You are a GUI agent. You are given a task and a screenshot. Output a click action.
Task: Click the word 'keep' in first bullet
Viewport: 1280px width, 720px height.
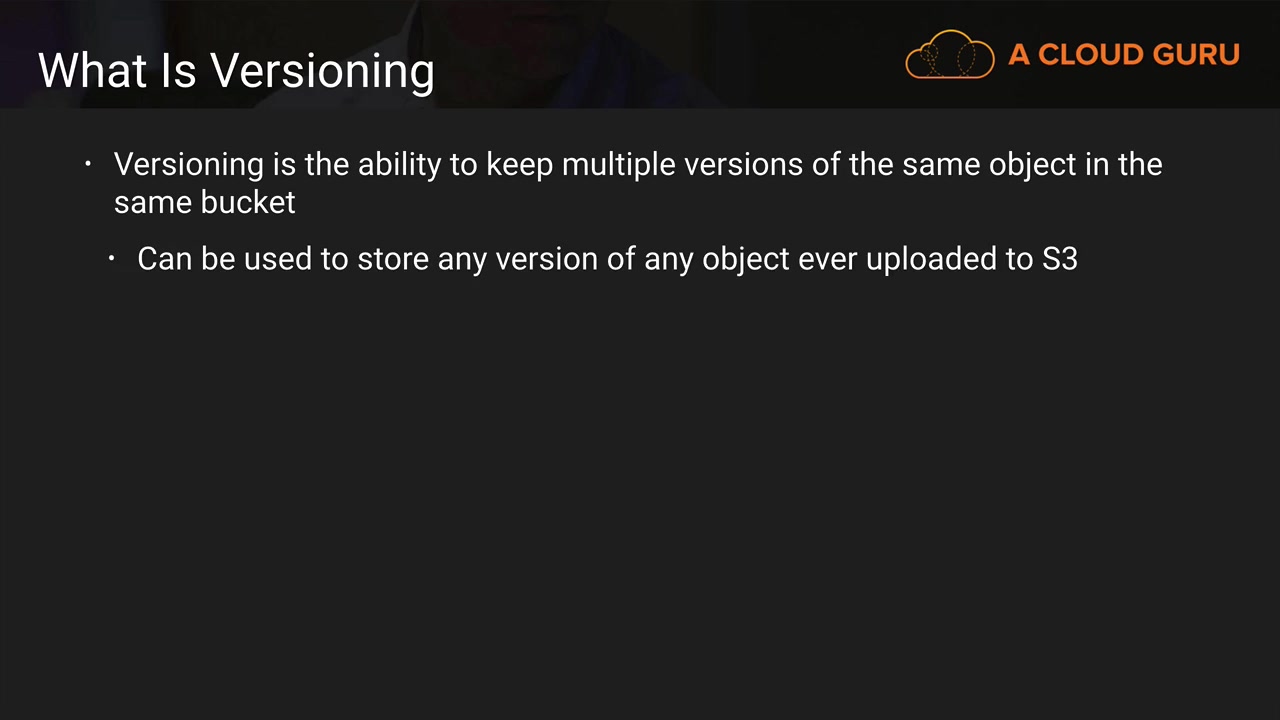click(519, 164)
